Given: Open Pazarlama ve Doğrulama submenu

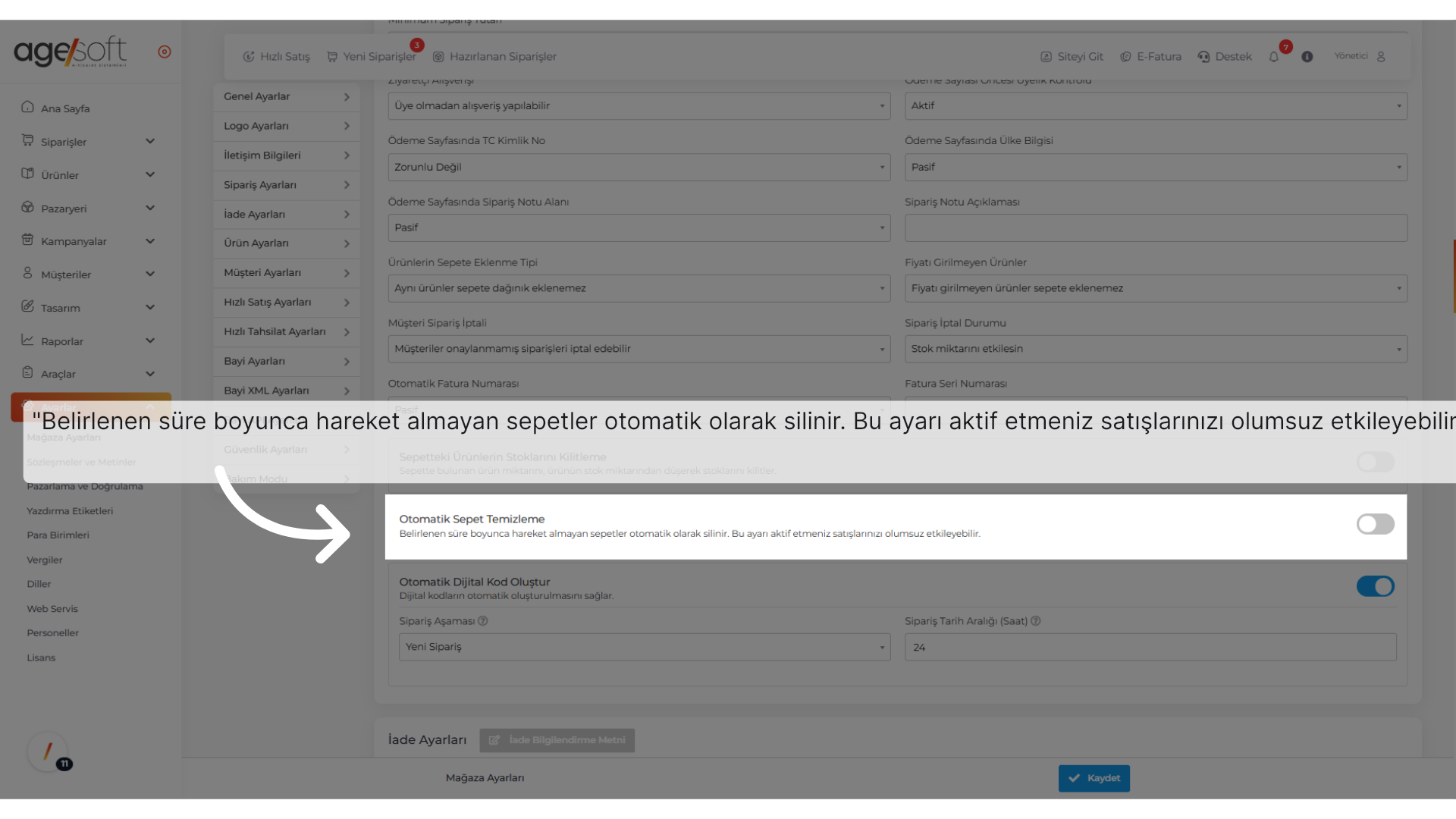Looking at the screenshot, I should (x=85, y=486).
